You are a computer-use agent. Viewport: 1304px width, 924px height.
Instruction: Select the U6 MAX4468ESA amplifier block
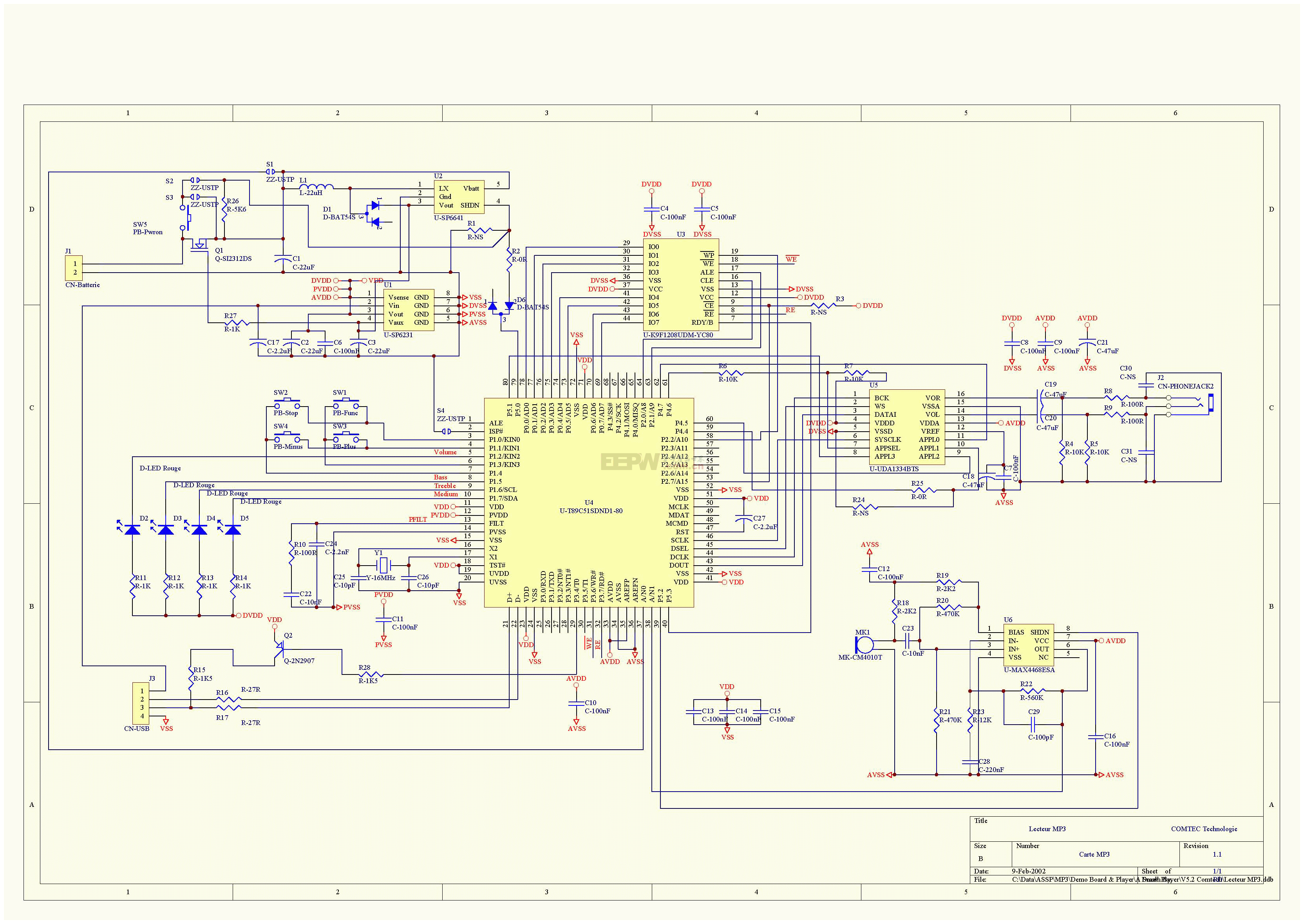pos(1029,645)
